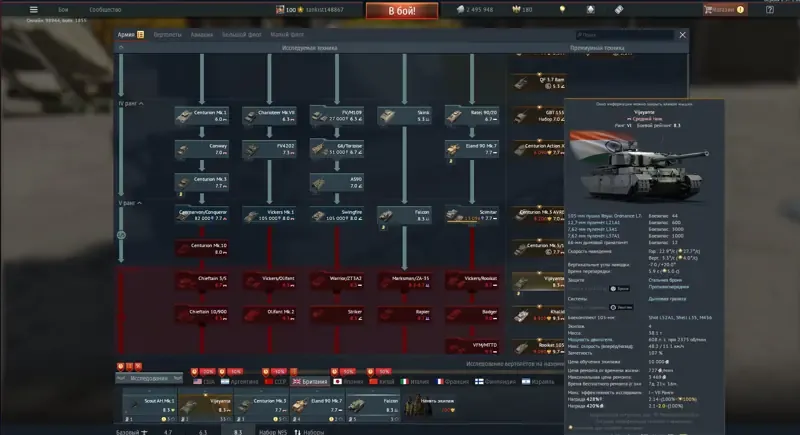Viewport: 800px width, 435px height.
Task: Choose the Япония nation
Action: point(348,381)
